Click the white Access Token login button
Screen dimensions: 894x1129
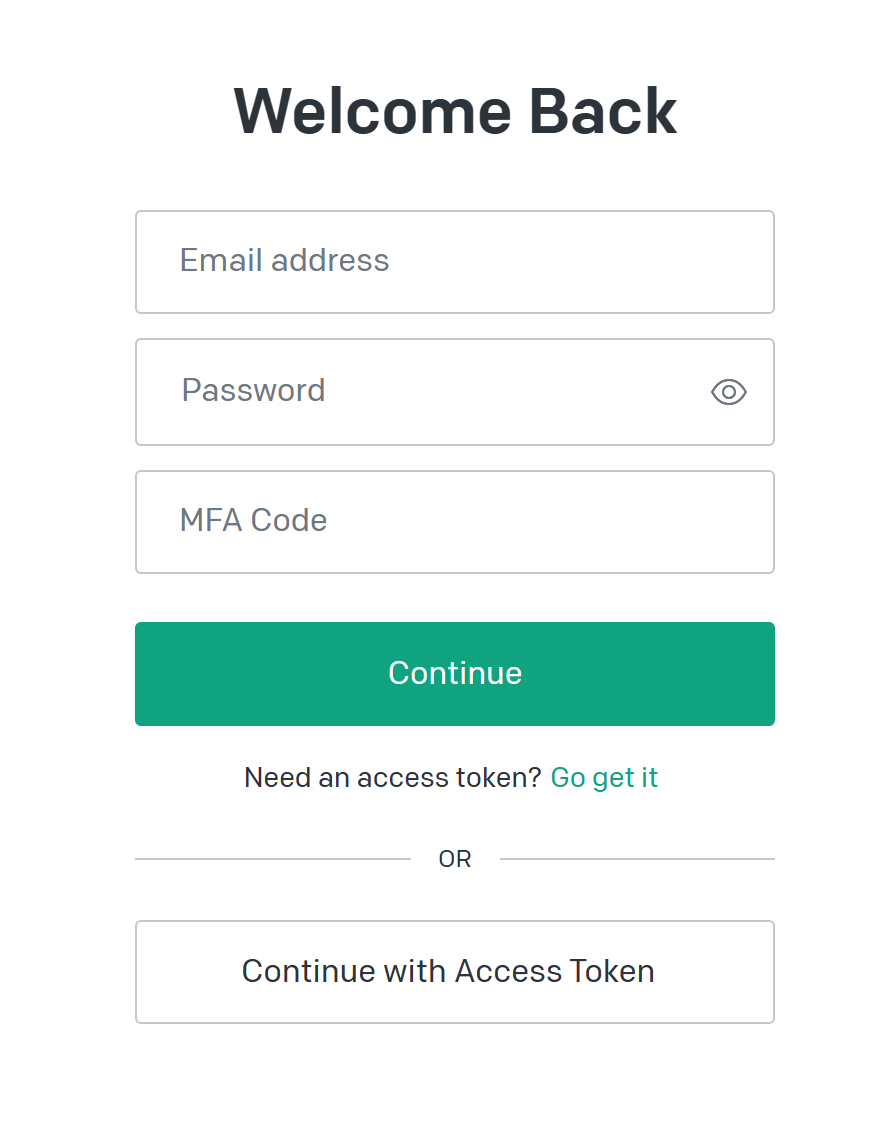pyautogui.click(x=455, y=972)
